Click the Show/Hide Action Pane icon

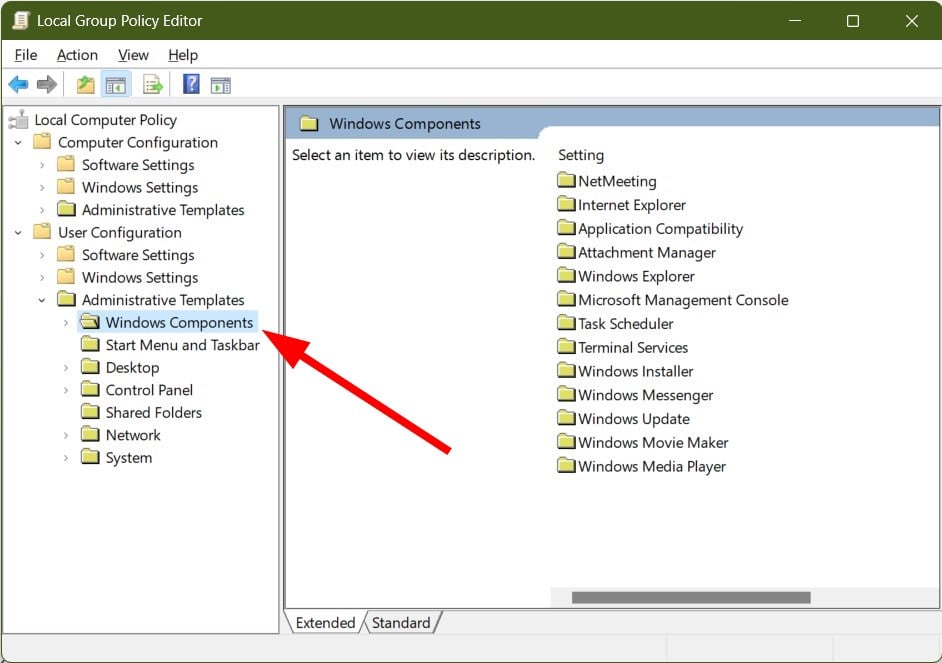(221, 84)
